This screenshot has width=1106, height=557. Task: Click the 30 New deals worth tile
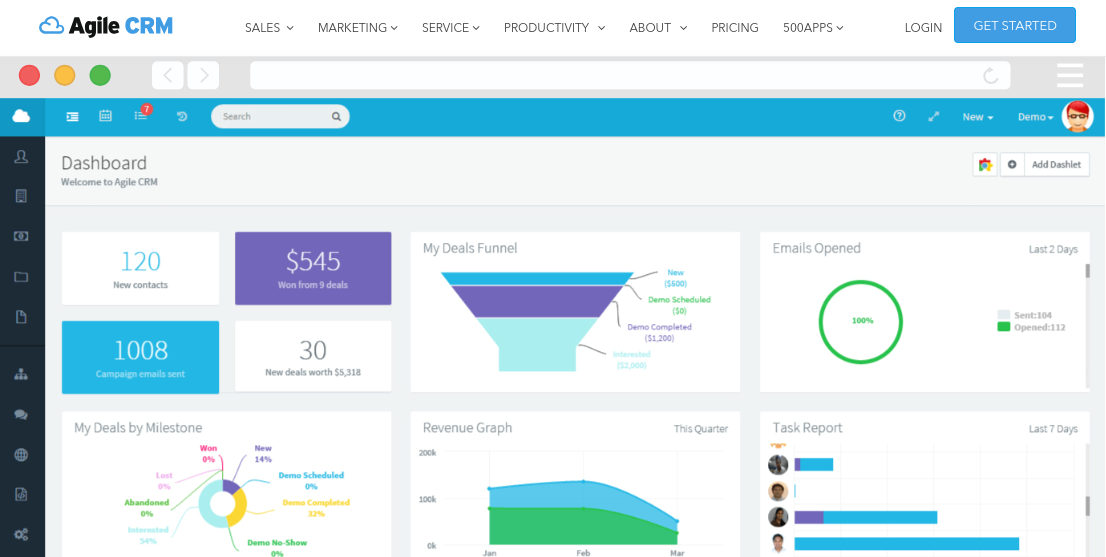[313, 356]
